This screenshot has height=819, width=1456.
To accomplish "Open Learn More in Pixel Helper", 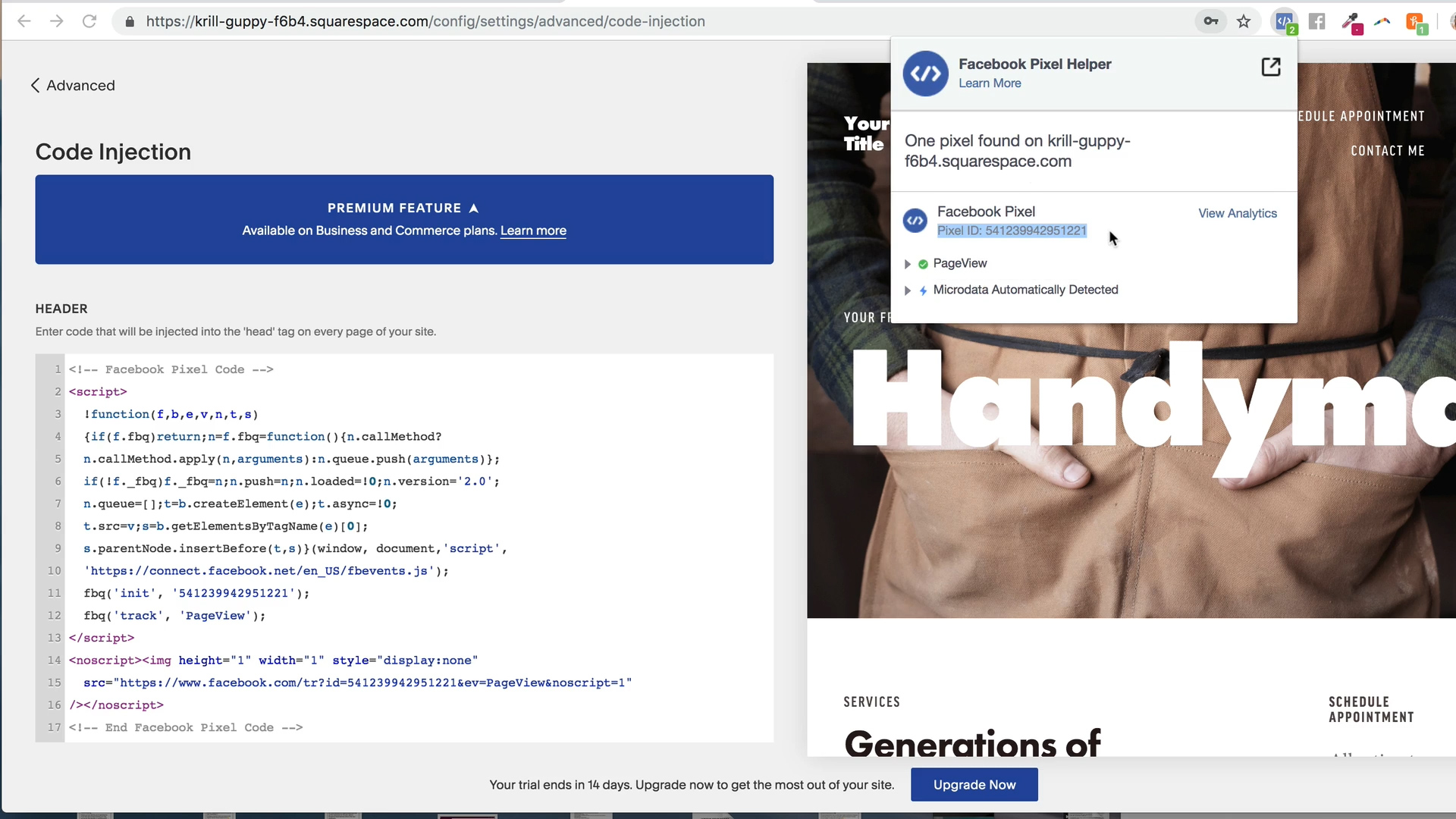I will (990, 83).
